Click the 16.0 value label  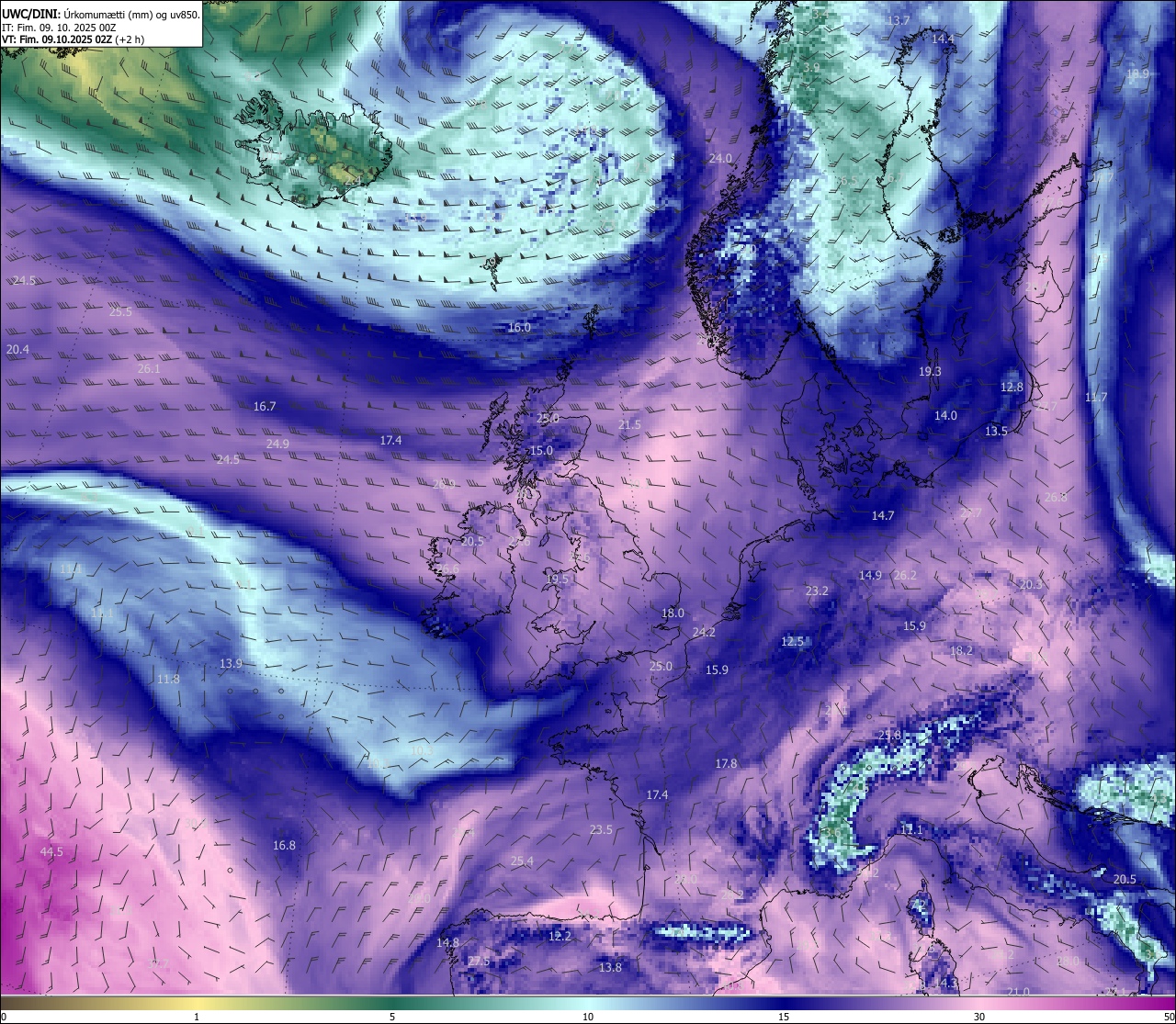519,327
